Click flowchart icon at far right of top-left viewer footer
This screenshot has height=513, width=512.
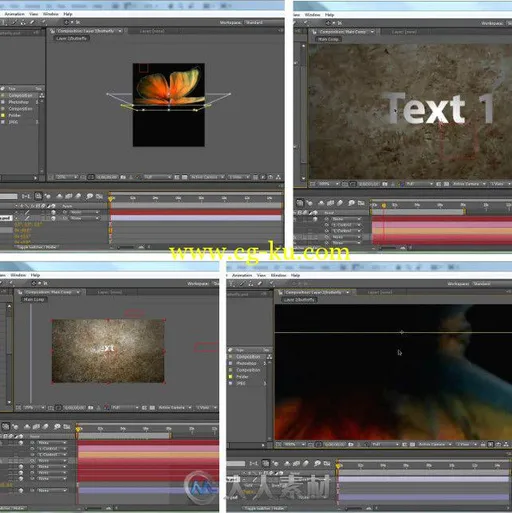278,177
